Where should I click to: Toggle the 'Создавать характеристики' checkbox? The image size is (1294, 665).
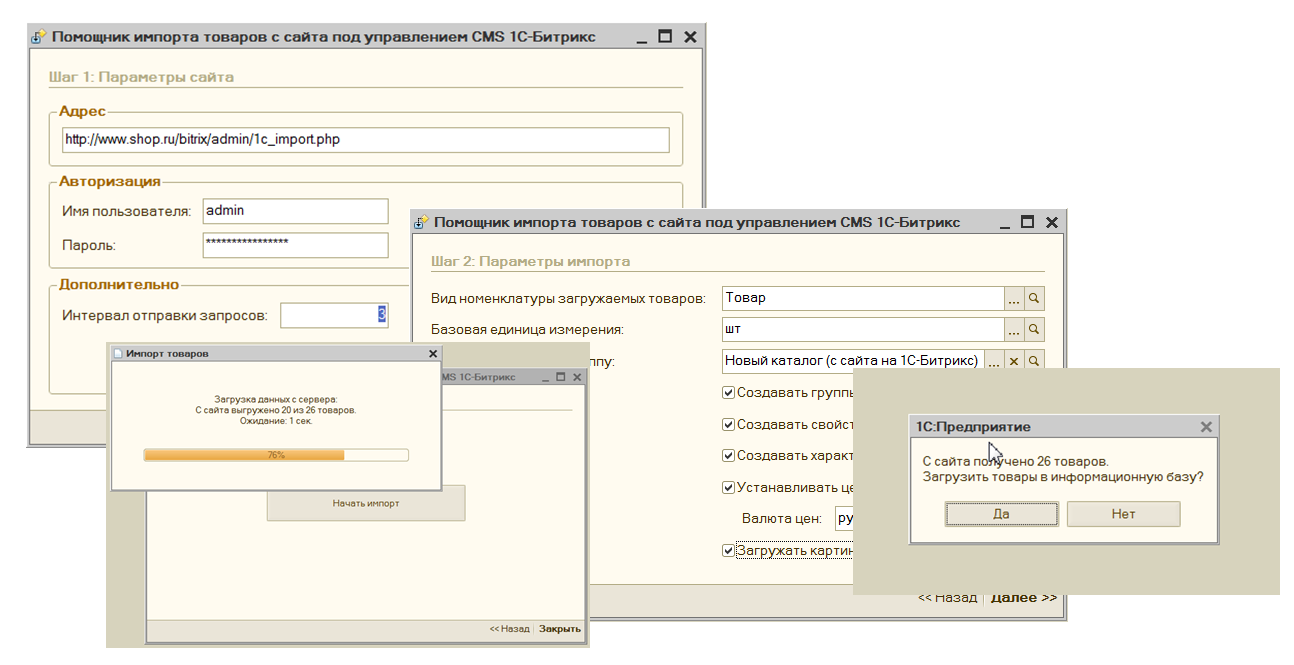coord(728,455)
